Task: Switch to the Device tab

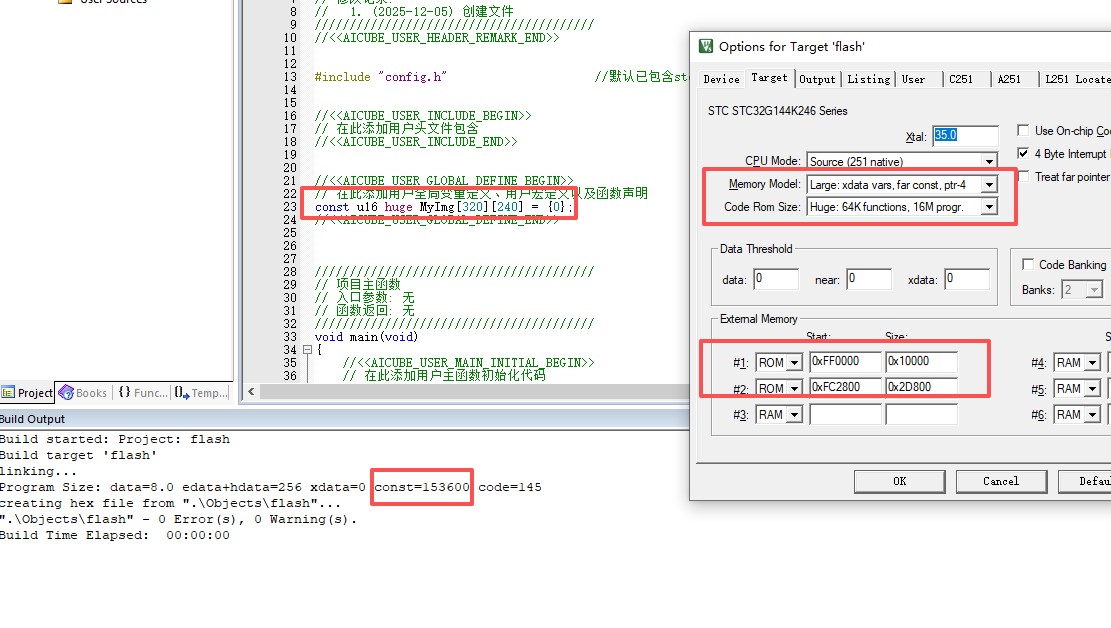Action: click(x=721, y=79)
